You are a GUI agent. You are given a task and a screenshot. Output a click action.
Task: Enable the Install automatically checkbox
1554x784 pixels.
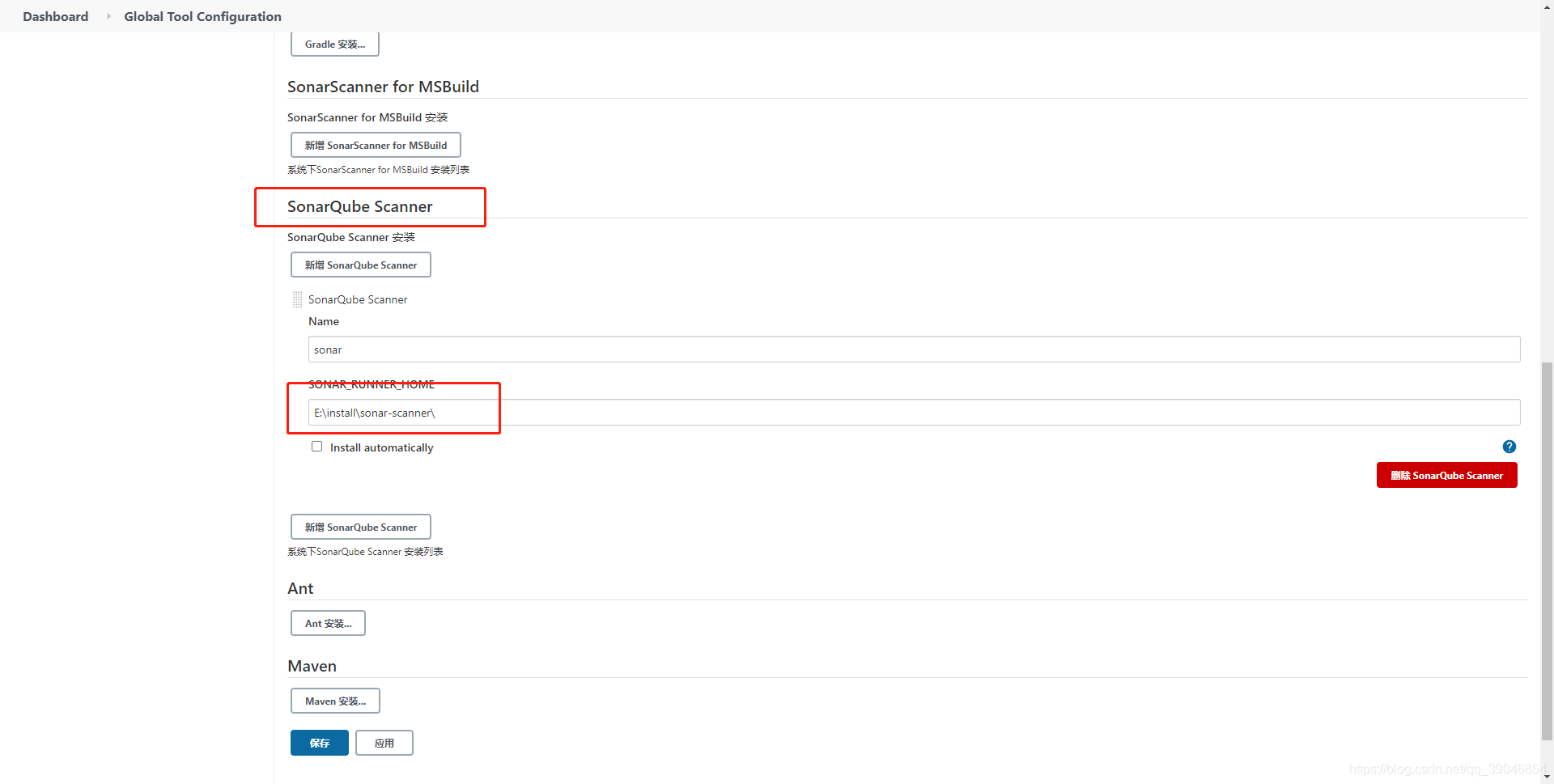click(316, 447)
